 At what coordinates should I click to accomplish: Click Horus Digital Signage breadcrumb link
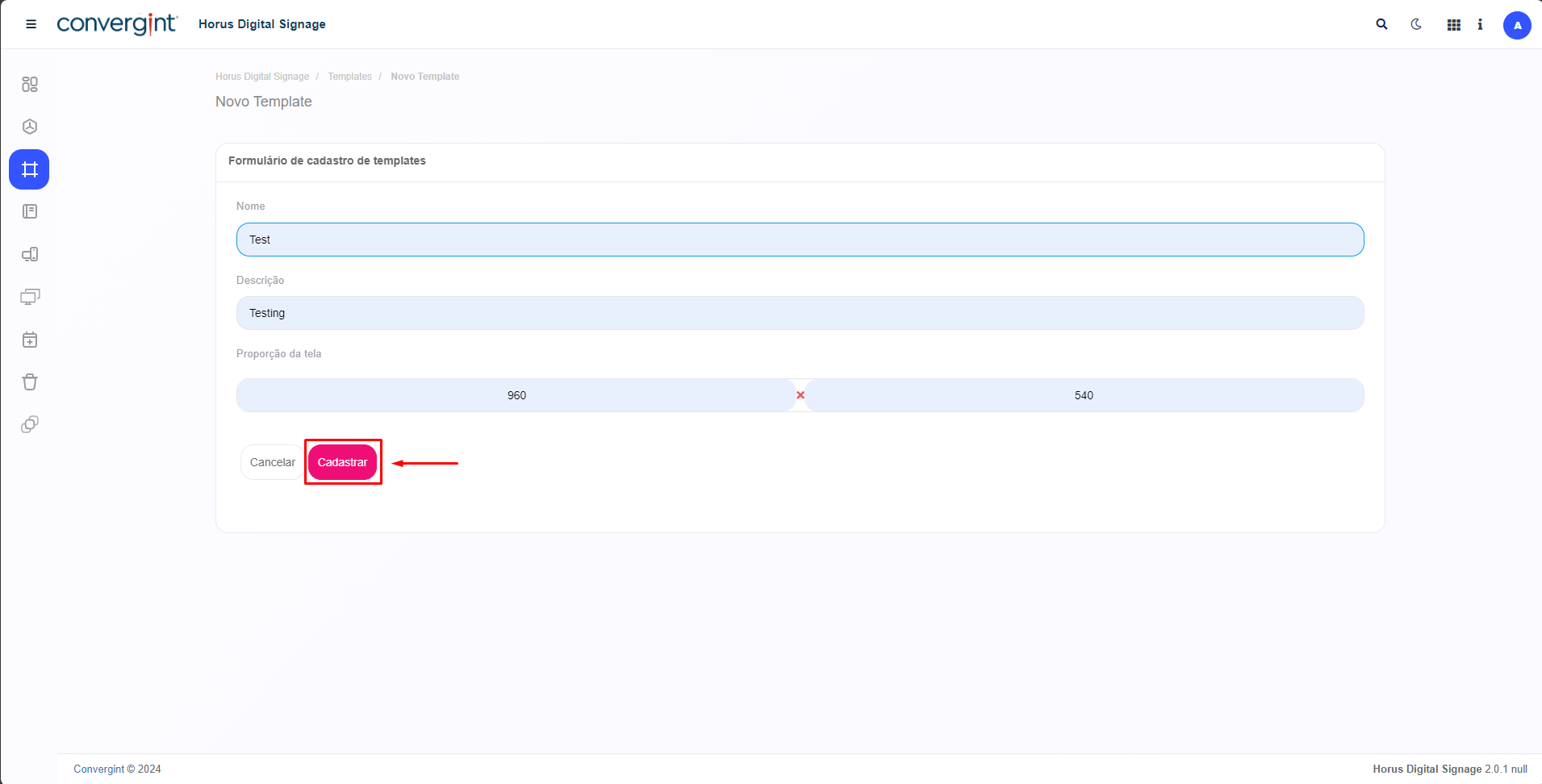pyautogui.click(x=262, y=77)
